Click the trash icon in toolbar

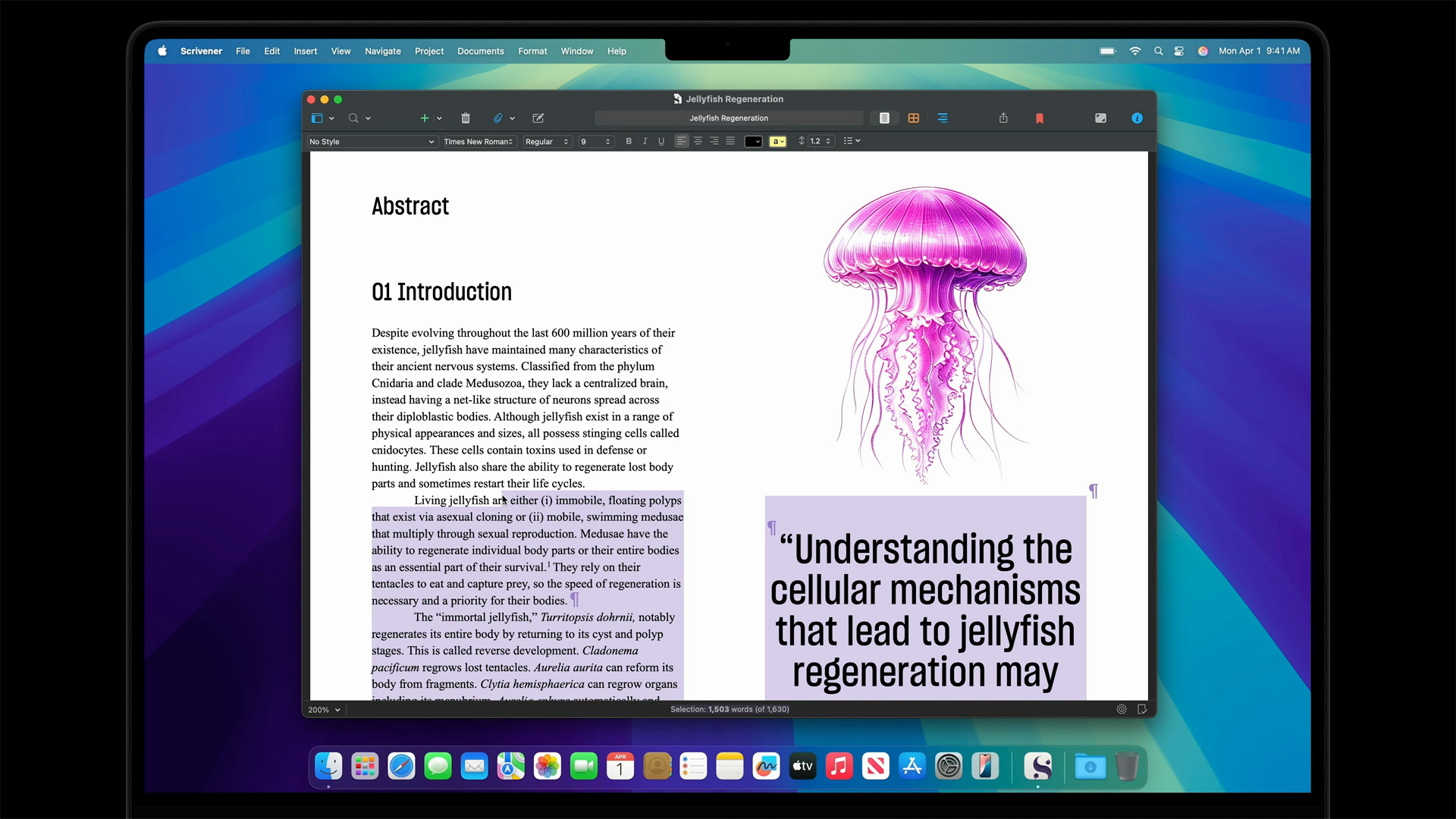pos(466,118)
